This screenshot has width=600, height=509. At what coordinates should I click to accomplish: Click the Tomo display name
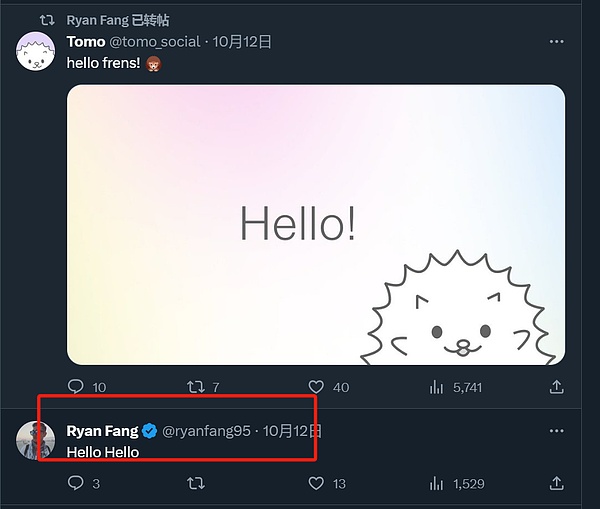pos(85,42)
